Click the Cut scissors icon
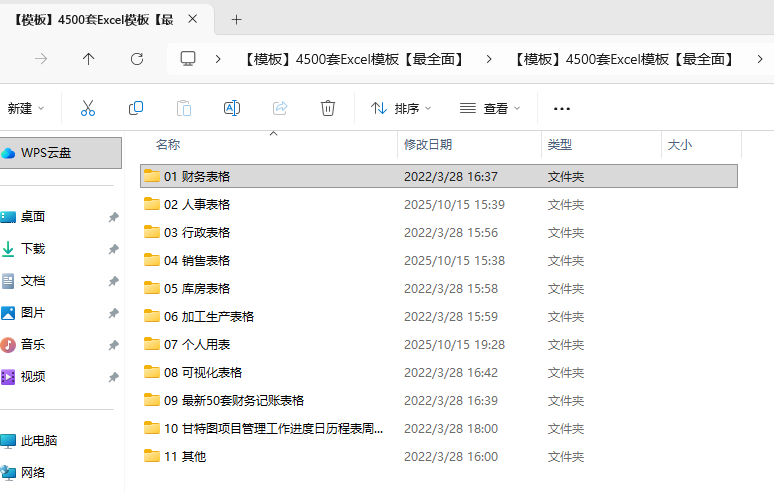774x493 pixels. [x=88, y=108]
